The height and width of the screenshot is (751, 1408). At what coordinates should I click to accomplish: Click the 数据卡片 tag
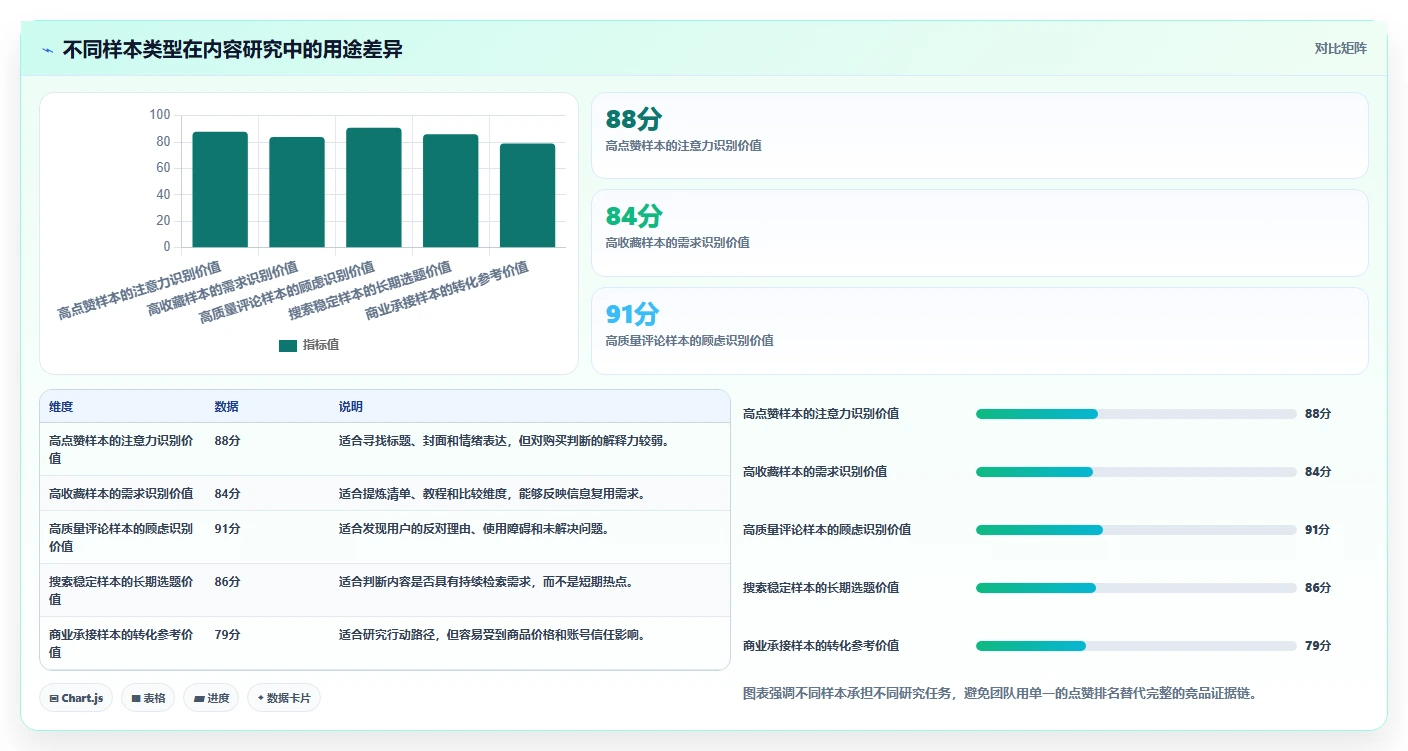pos(284,698)
